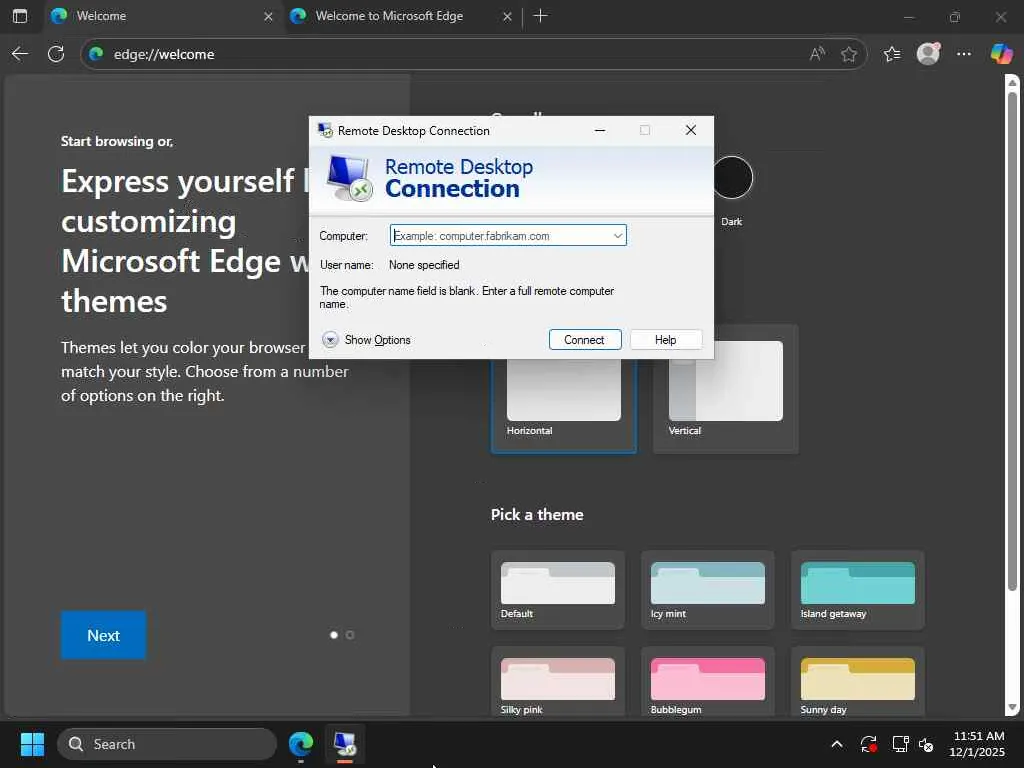
Task: Select the first page indicator dot
Action: (x=334, y=635)
